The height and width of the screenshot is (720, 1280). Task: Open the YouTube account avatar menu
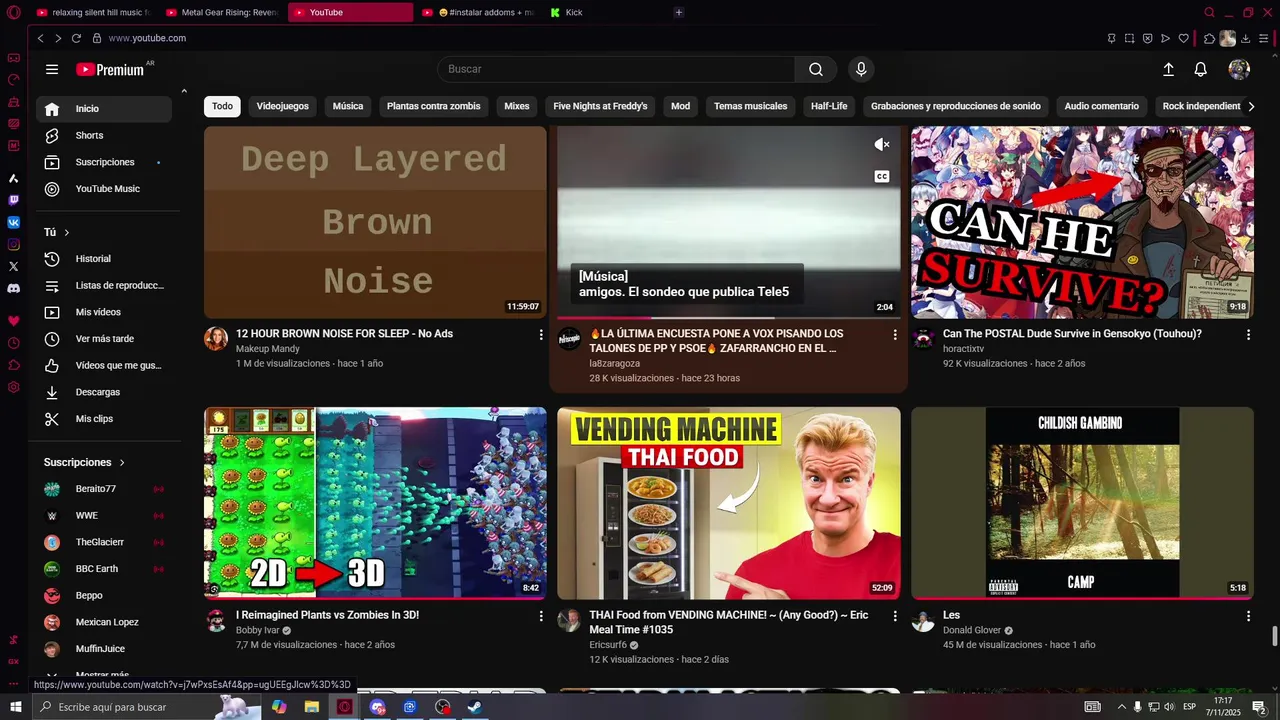click(x=1239, y=69)
